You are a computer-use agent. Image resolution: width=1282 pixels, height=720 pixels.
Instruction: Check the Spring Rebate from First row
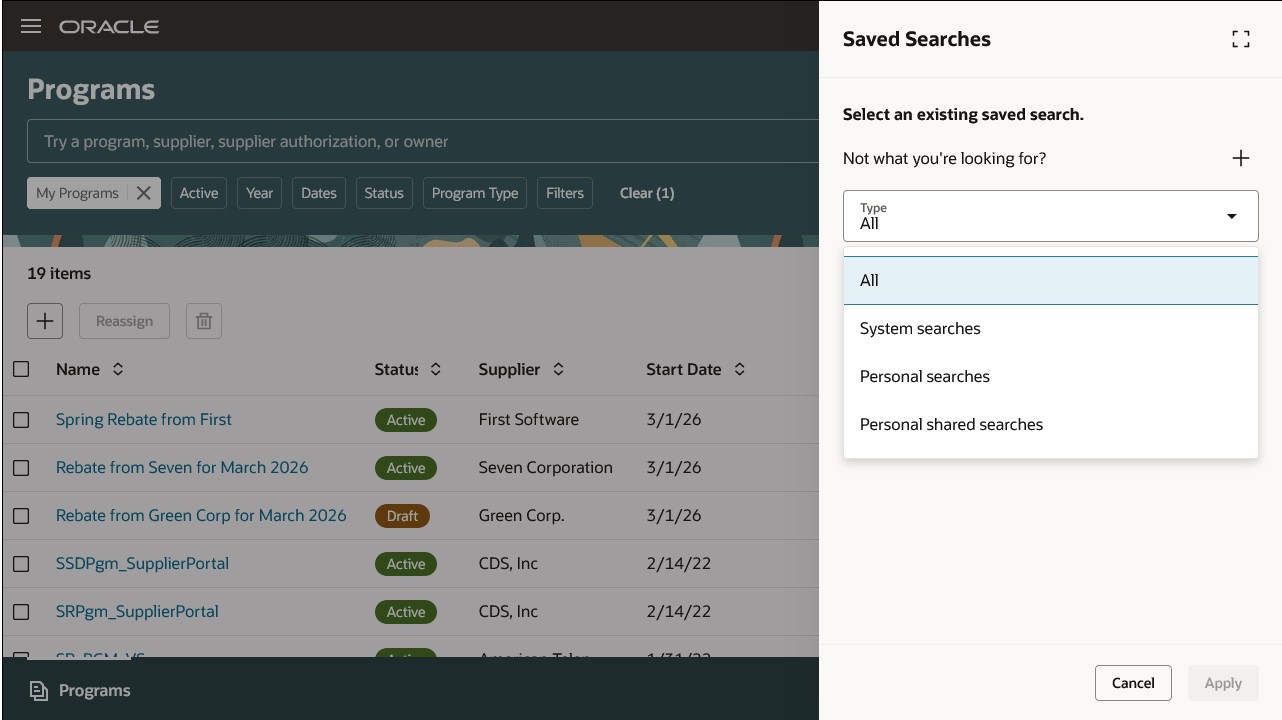coord(21,420)
